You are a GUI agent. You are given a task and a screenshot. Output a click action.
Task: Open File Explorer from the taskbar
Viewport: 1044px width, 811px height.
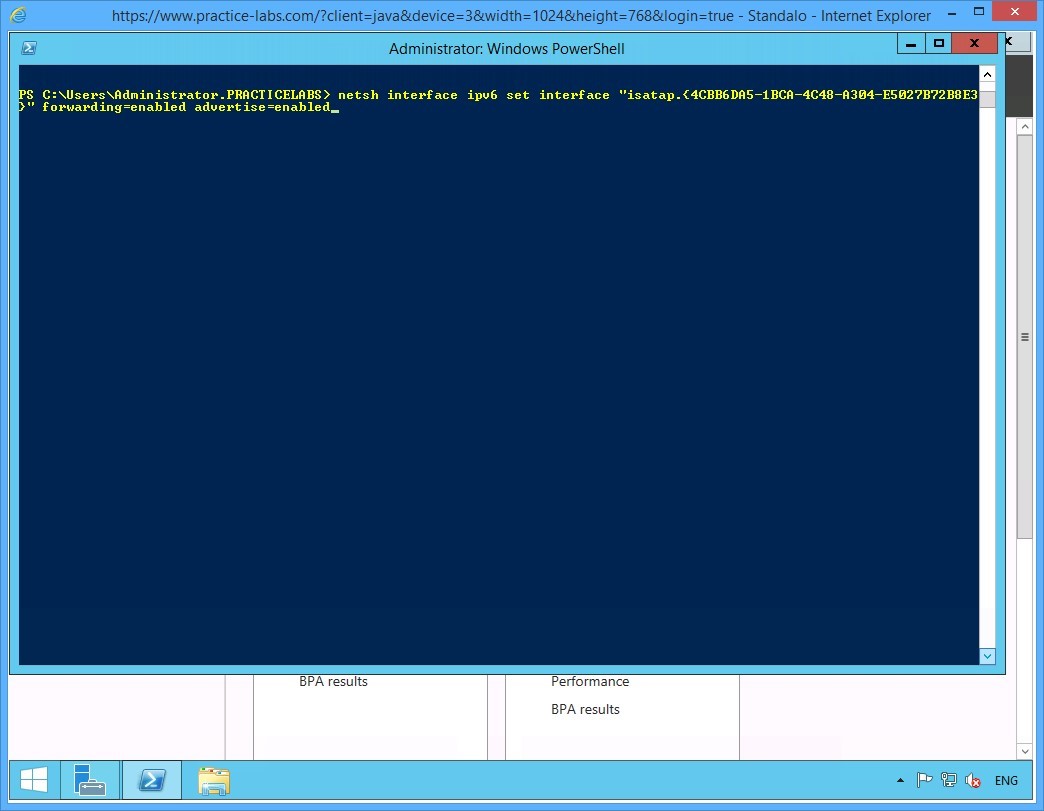pyautogui.click(x=213, y=780)
